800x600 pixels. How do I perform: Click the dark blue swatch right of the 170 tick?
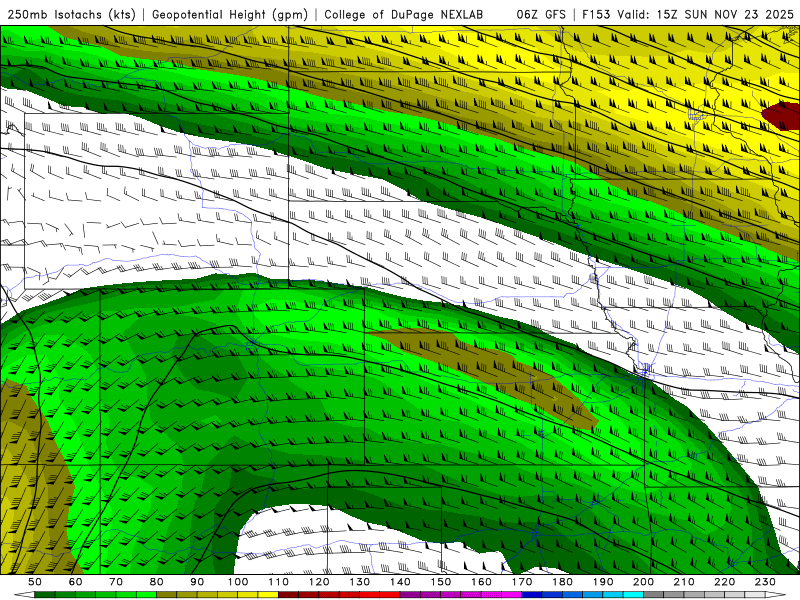532,595
